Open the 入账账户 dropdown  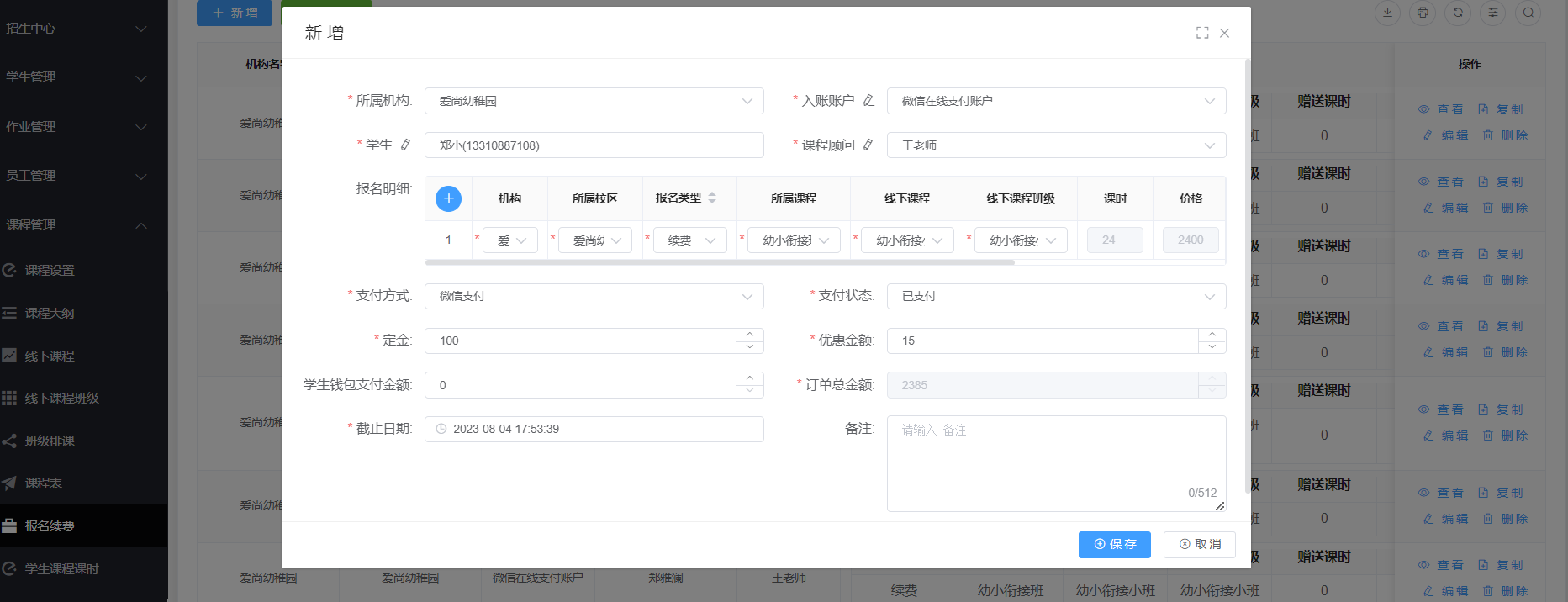coord(1057,101)
